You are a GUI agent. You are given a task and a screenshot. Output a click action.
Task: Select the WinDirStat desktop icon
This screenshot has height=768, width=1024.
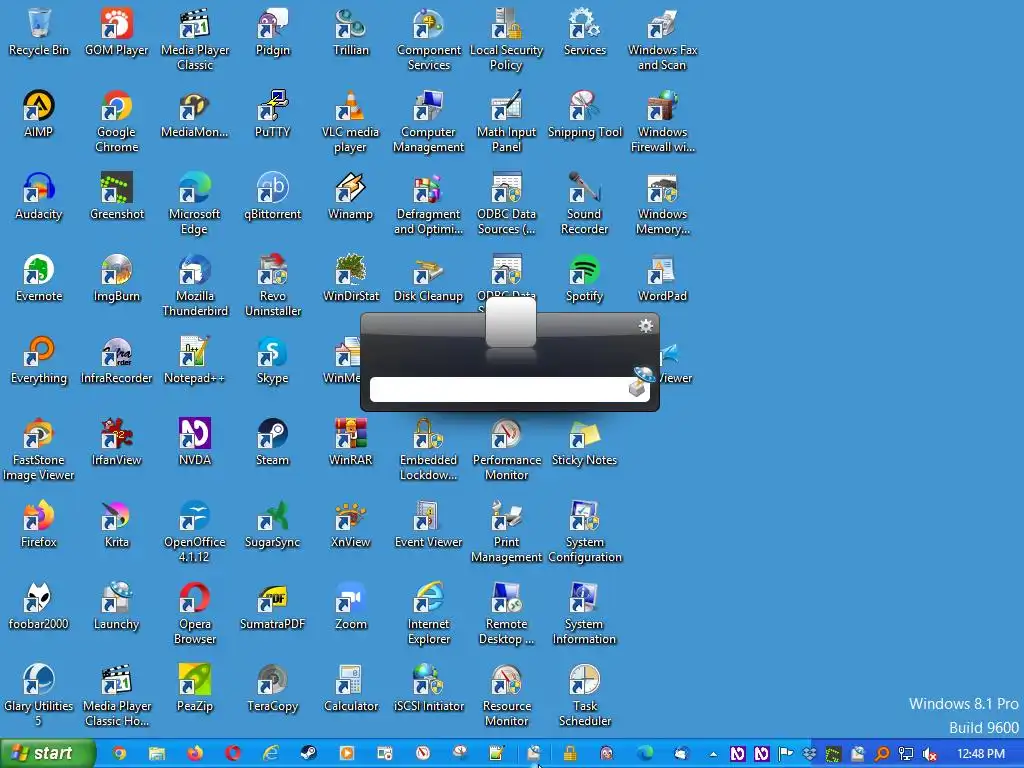click(x=351, y=278)
